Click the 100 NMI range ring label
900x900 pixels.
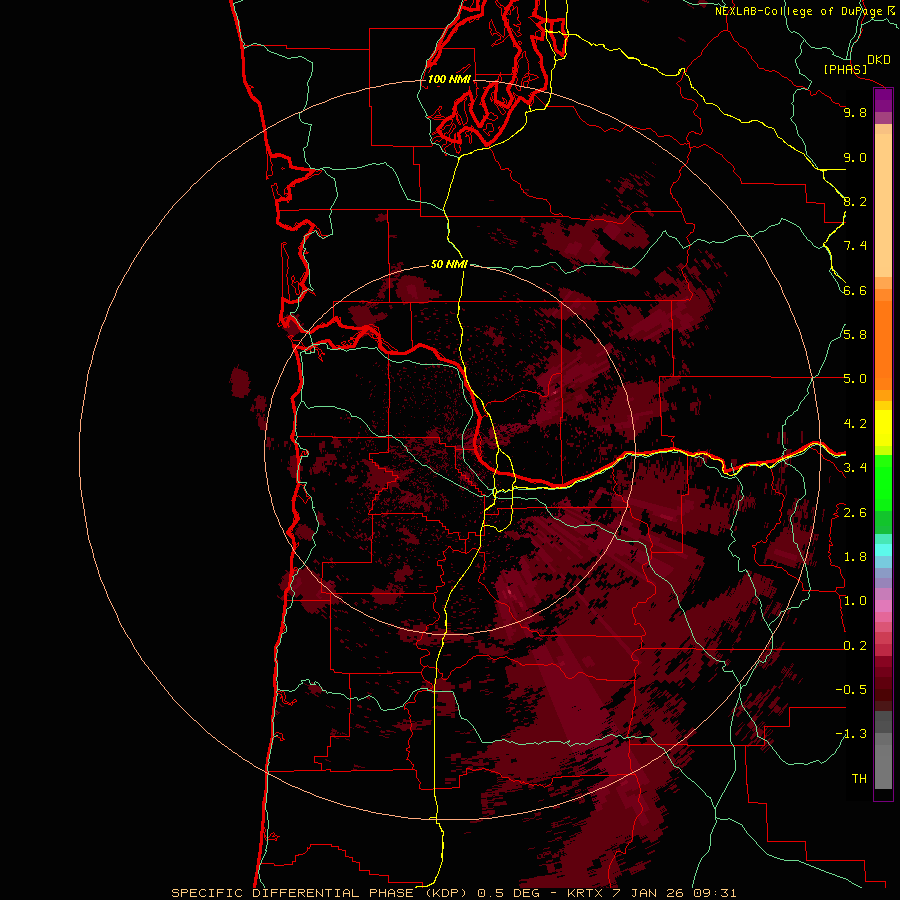click(x=449, y=79)
